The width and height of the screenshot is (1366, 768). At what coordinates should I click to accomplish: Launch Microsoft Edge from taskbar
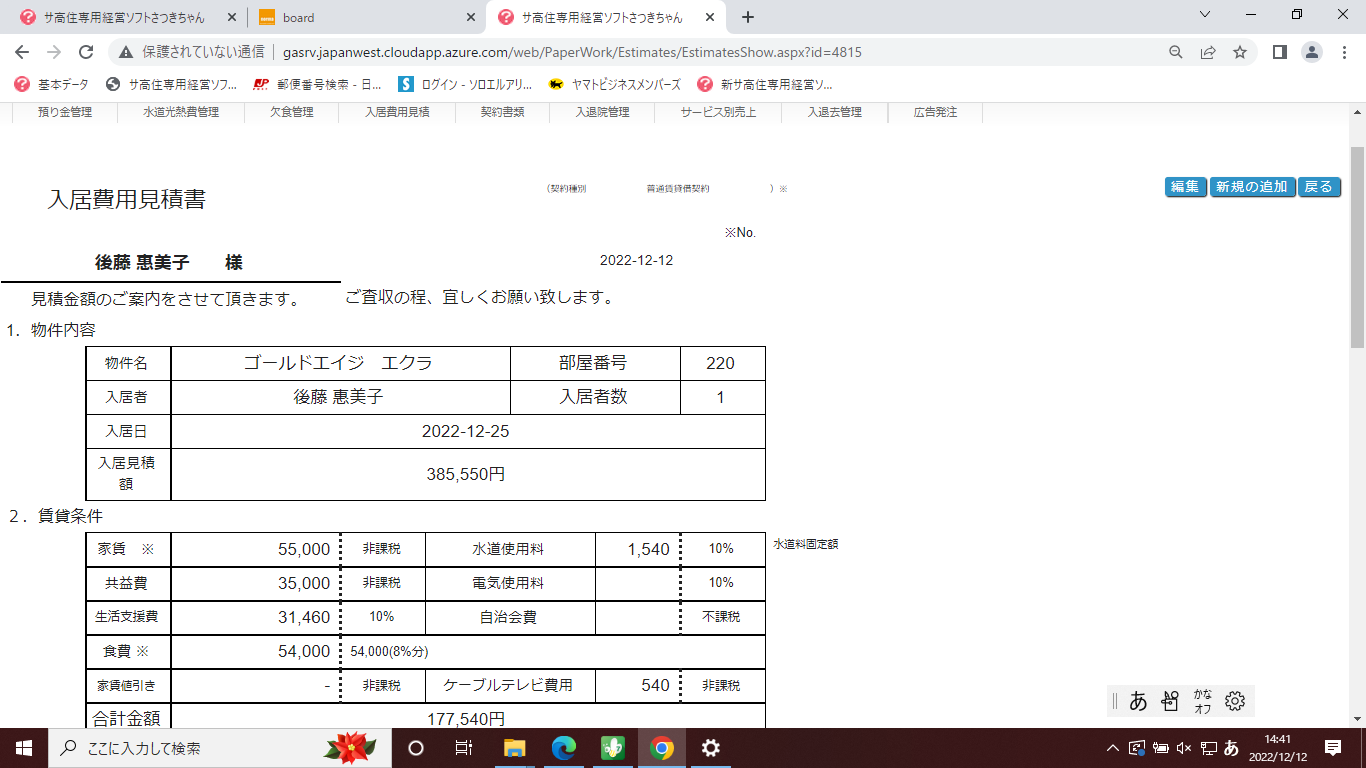564,748
